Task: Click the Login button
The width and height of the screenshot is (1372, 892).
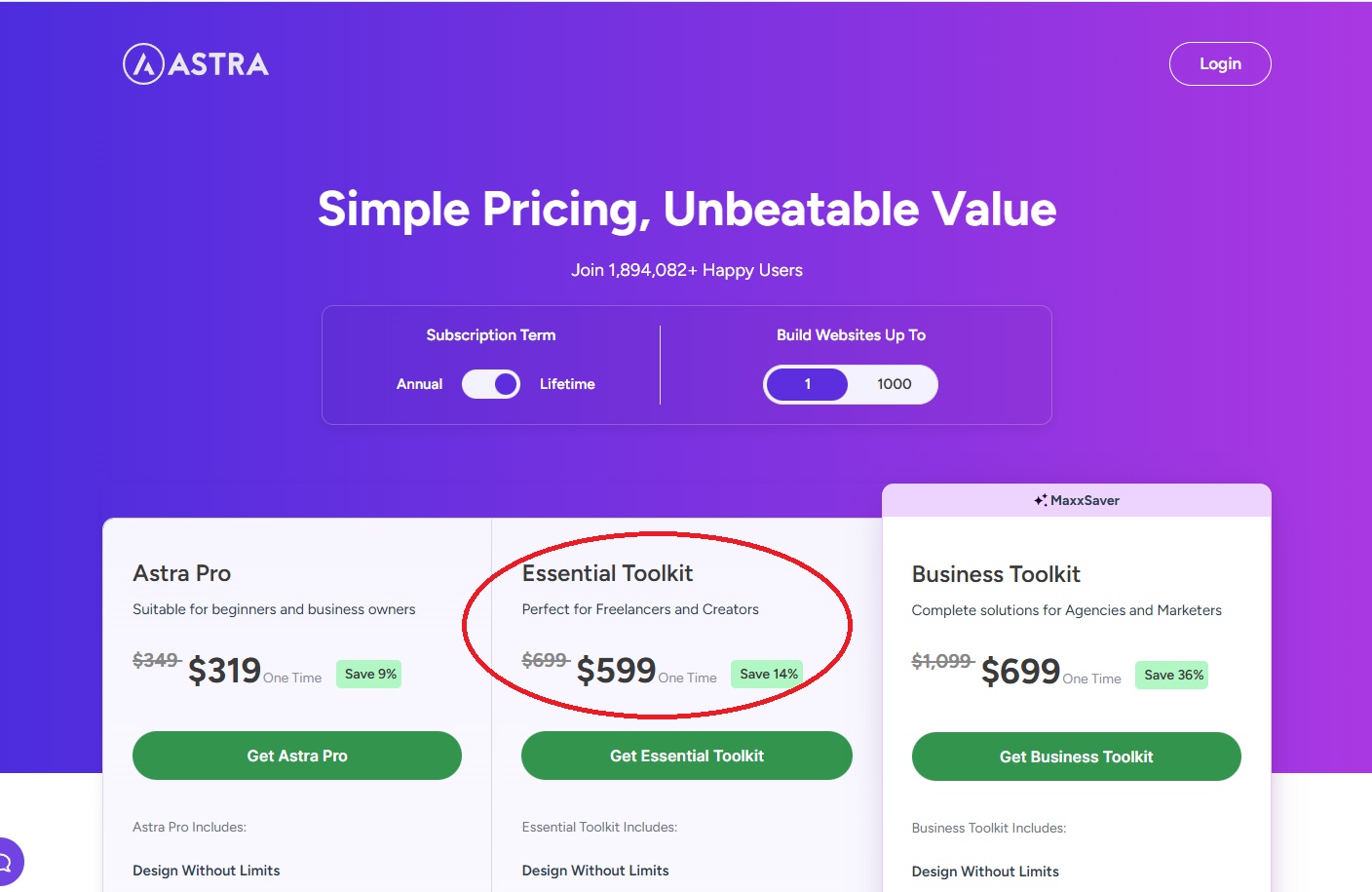Action: tap(1220, 64)
